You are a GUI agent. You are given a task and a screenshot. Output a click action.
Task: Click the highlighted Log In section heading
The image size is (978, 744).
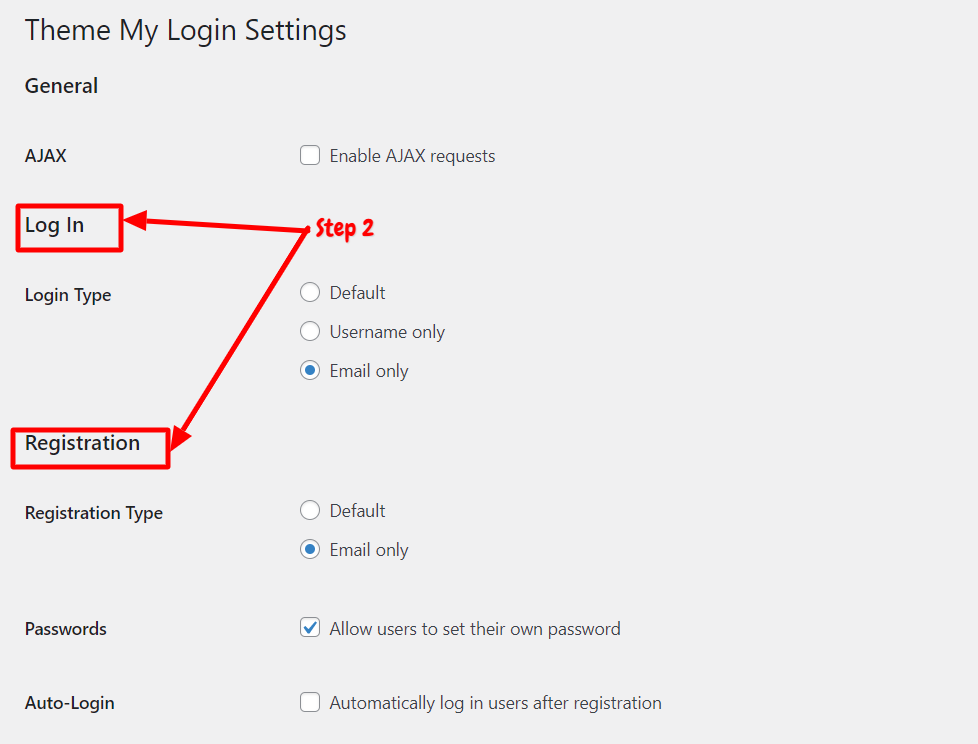[x=54, y=225]
